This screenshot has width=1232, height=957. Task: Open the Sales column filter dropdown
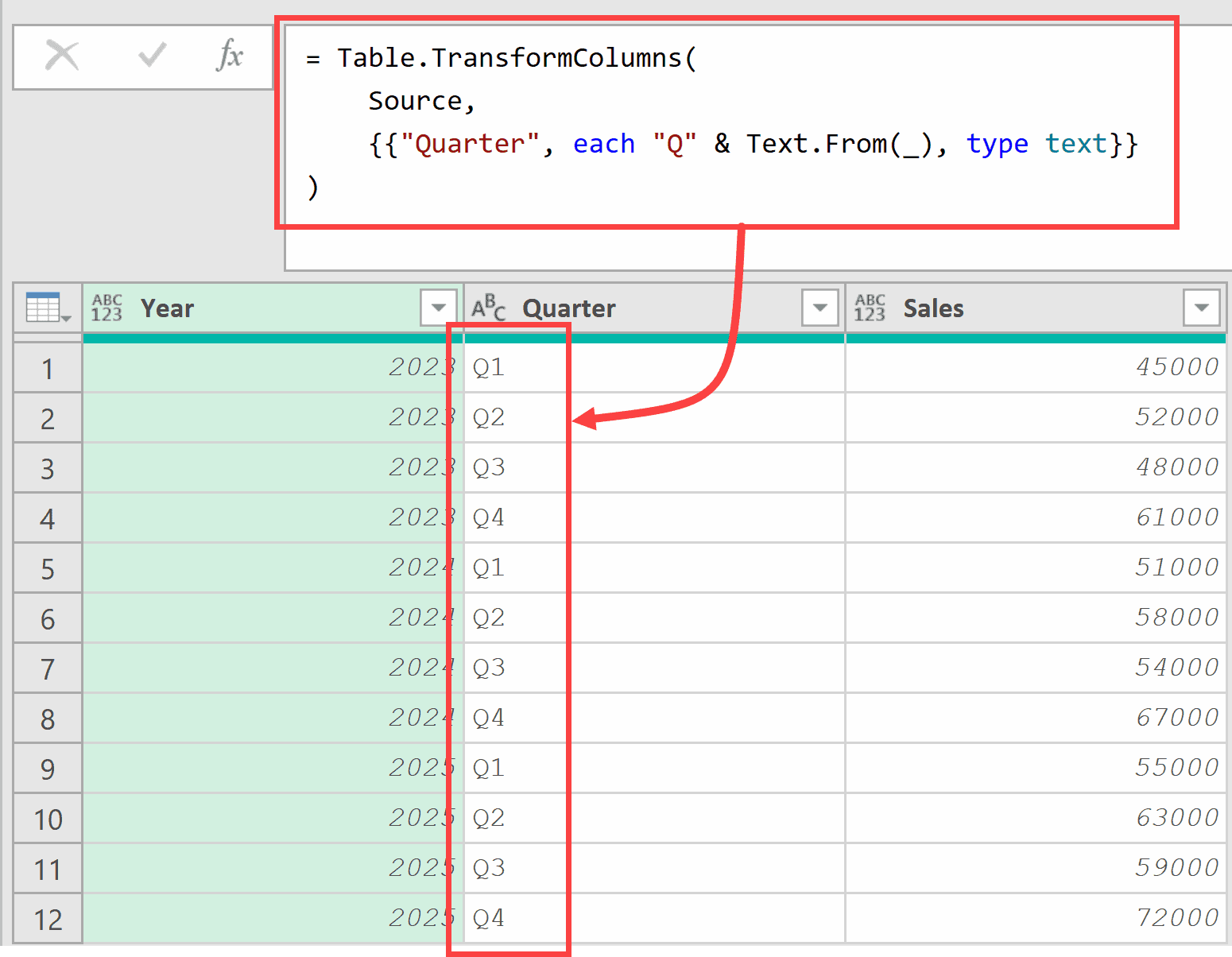click(x=1201, y=308)
